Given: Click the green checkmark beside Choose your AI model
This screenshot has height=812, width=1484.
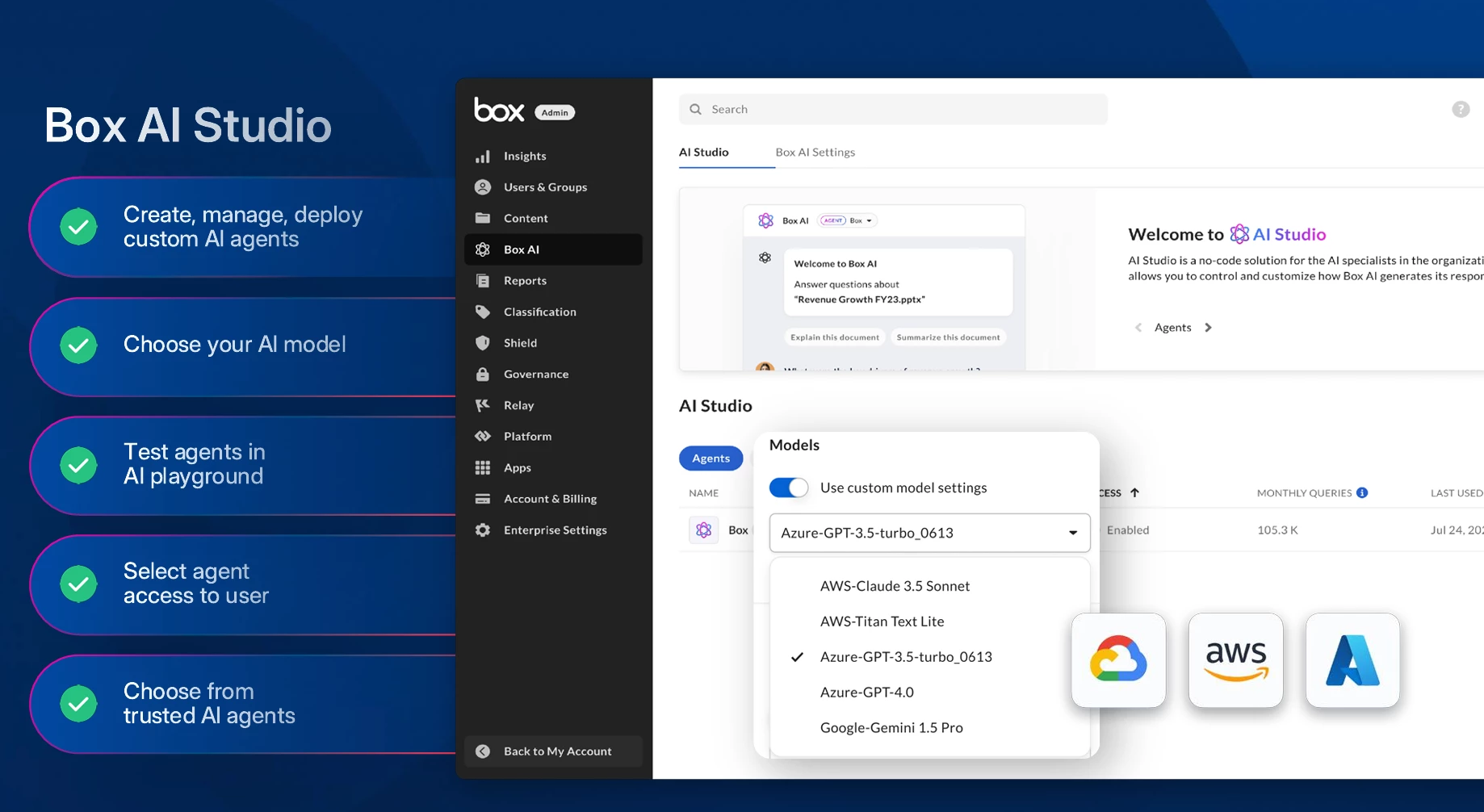Looking at the screenshot, I should (78, 345).
